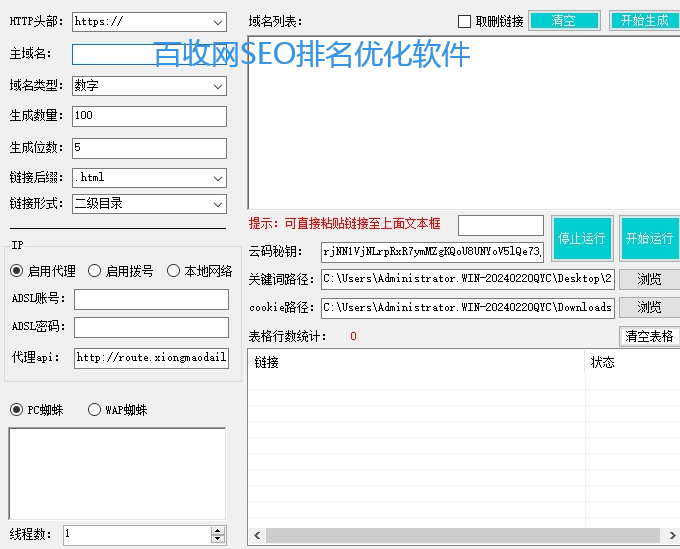This screenshot has width=680, height=549.
Task: Click the 关键词路径 path field
Action: point(468,279)
